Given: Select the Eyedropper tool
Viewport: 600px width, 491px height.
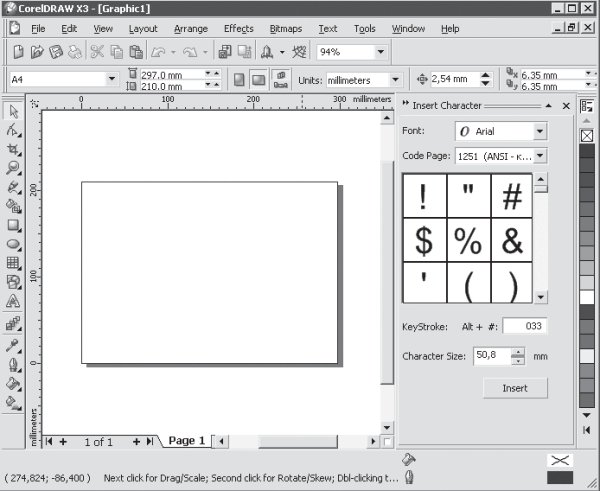Looking at the screenshot, I should coord(13,345).
